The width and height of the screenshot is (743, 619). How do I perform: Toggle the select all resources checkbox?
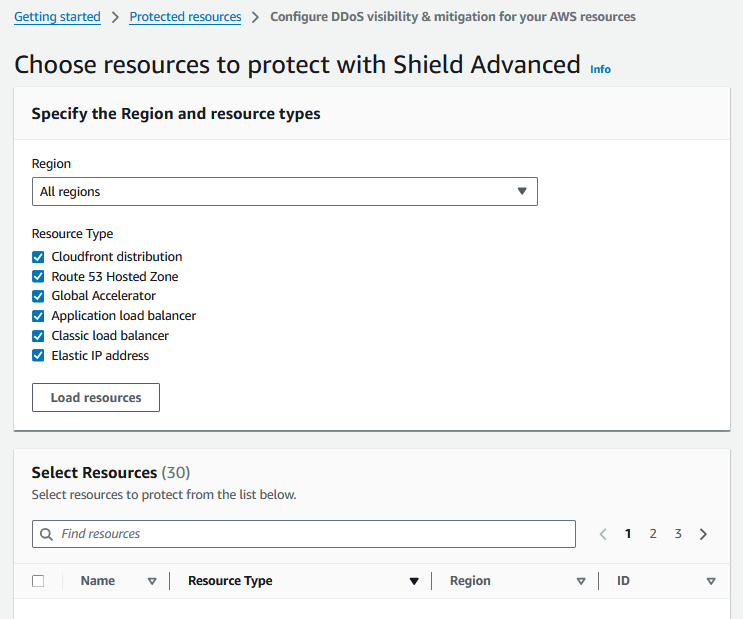(x=38, y=581)
